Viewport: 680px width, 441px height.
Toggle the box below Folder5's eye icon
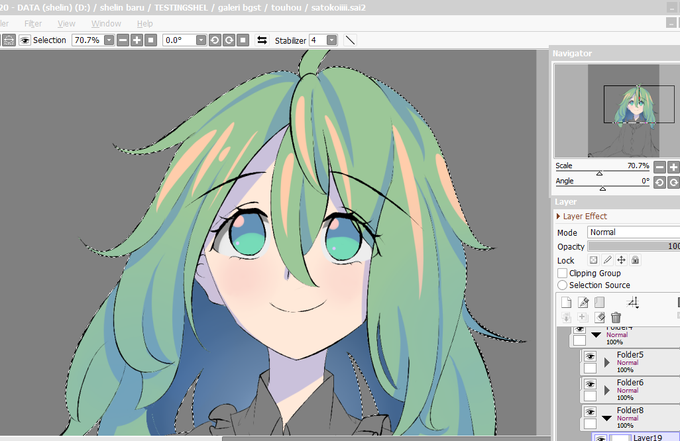click(590, 369)
